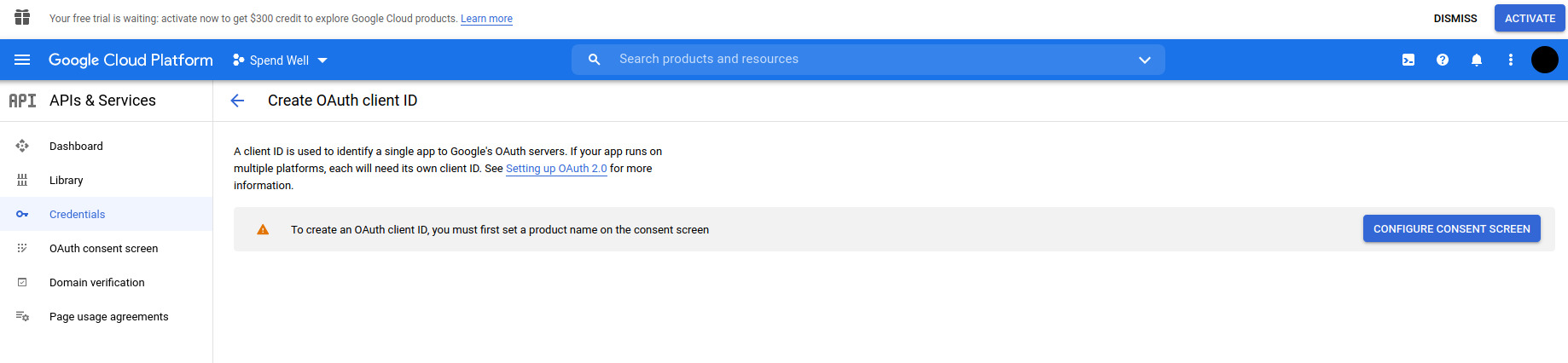
Task: Open Domain verification section
Action: [96, 283]
